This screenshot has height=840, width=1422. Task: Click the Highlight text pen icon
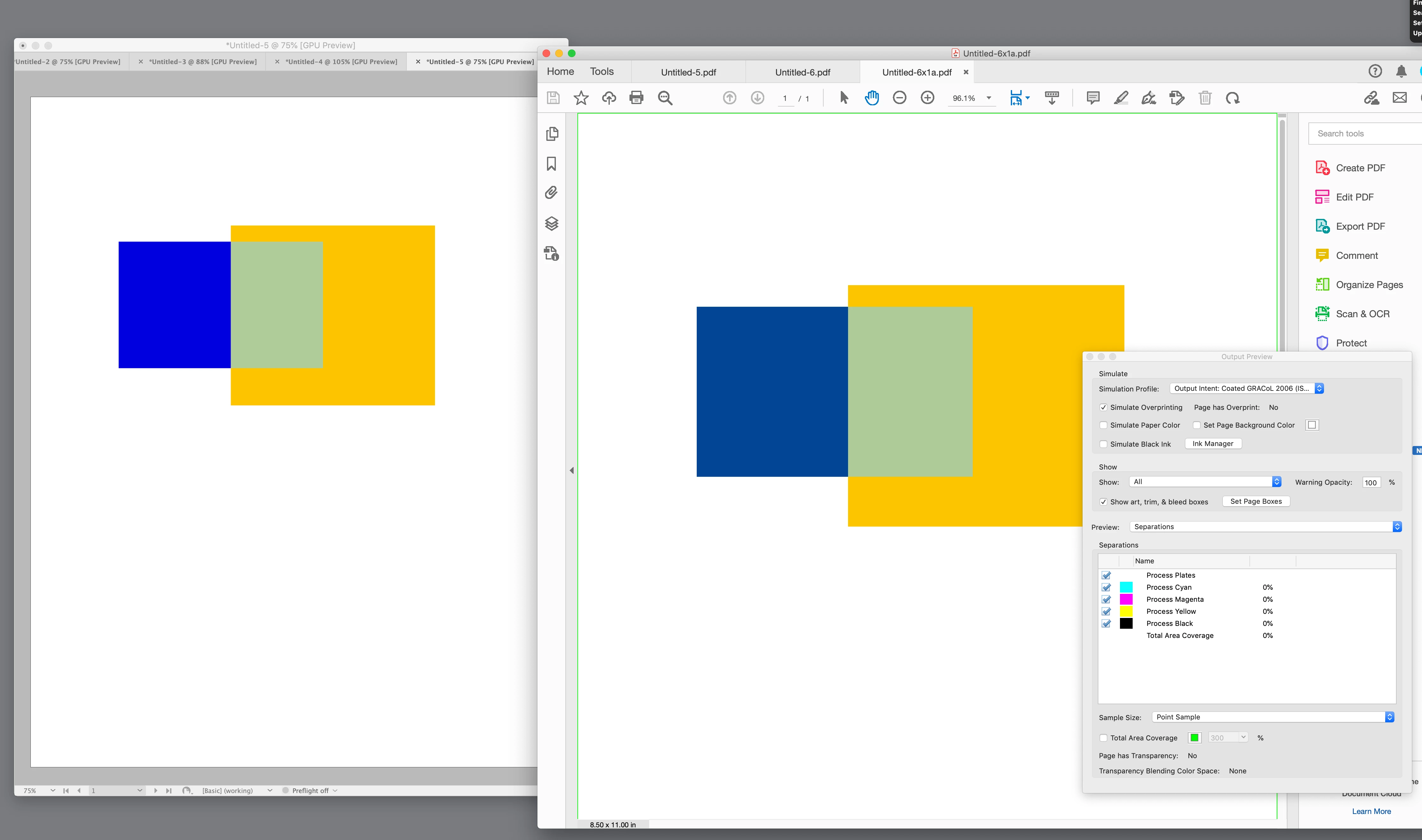tap(1121, 98)
